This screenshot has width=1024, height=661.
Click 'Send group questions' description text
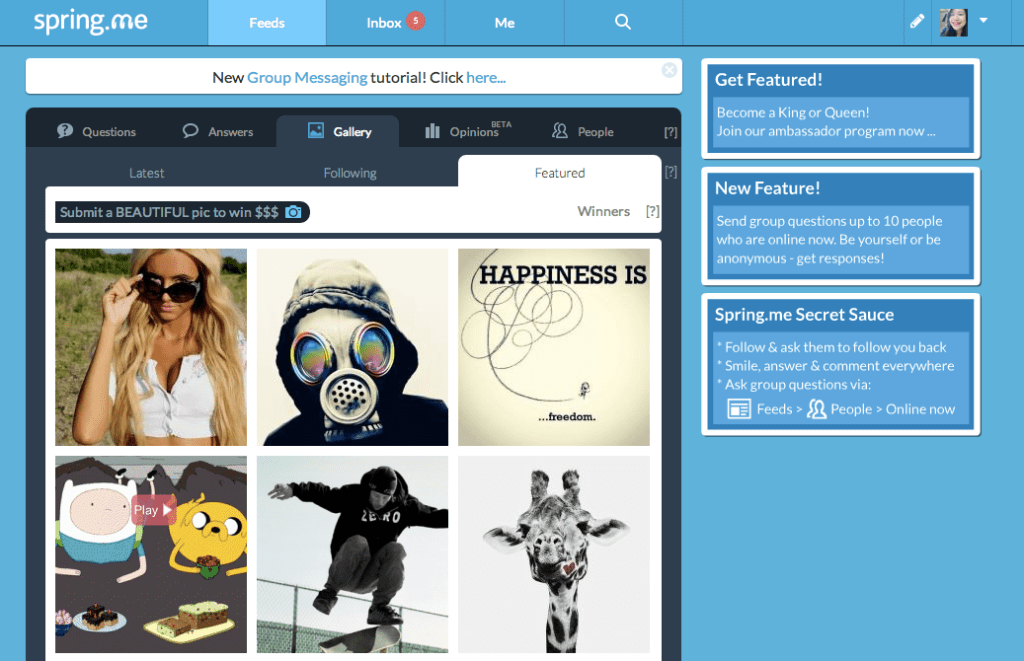829,240
